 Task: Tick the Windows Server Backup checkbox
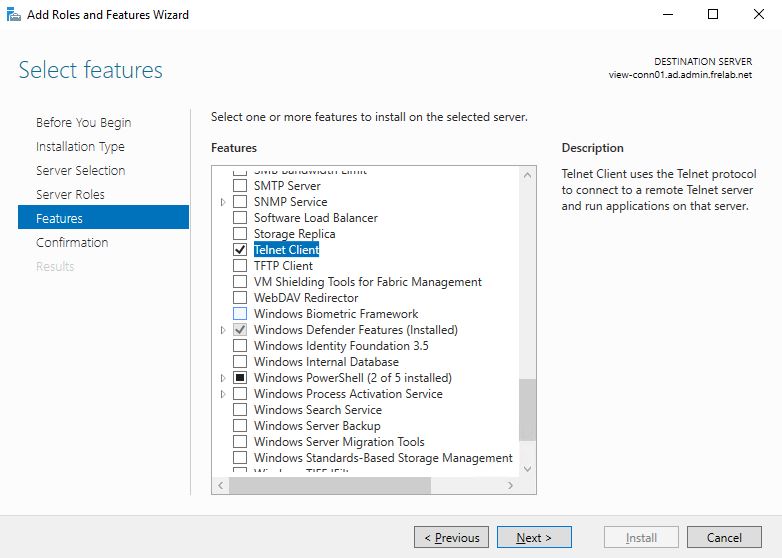pyautogui.click(x=239, y=426)
